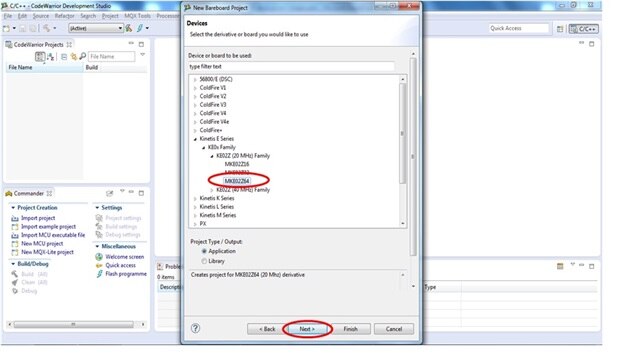The image size is (619, 360).
Task: Click the Open Perspective icon near Quick Access
Action: pos(560,28)
